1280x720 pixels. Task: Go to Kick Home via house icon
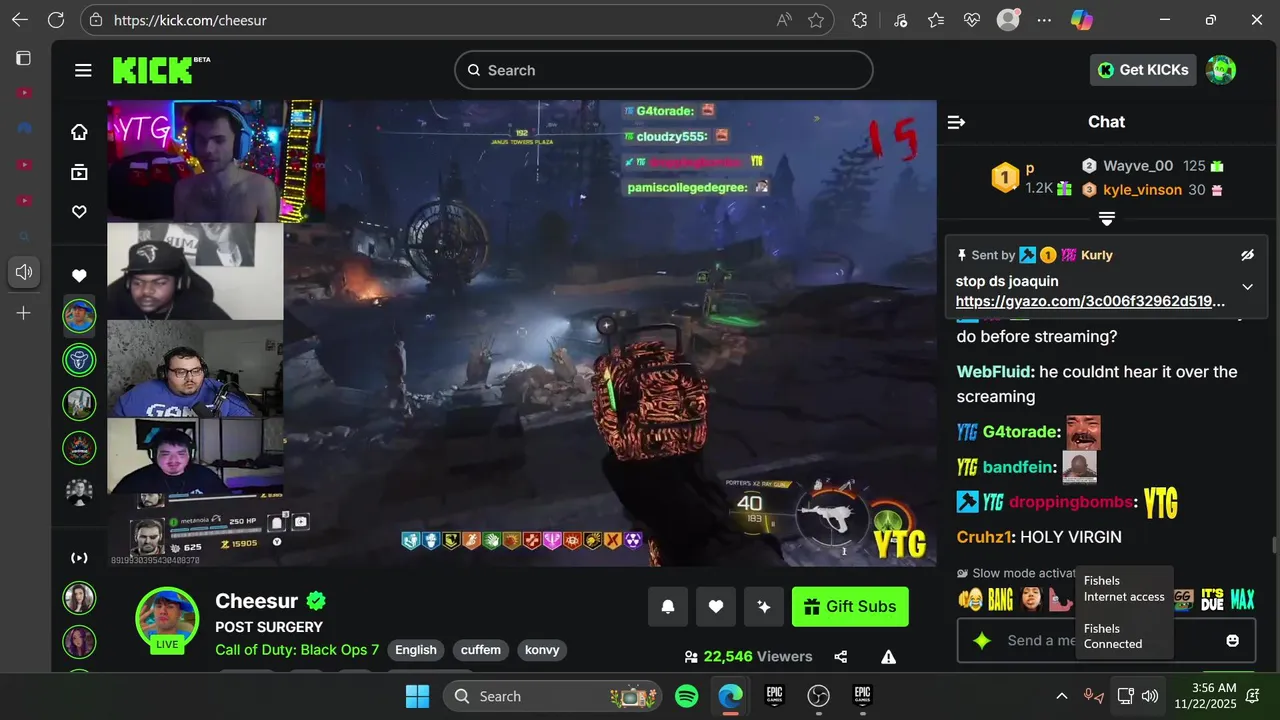pyautogui.click(x=79, y=132)
